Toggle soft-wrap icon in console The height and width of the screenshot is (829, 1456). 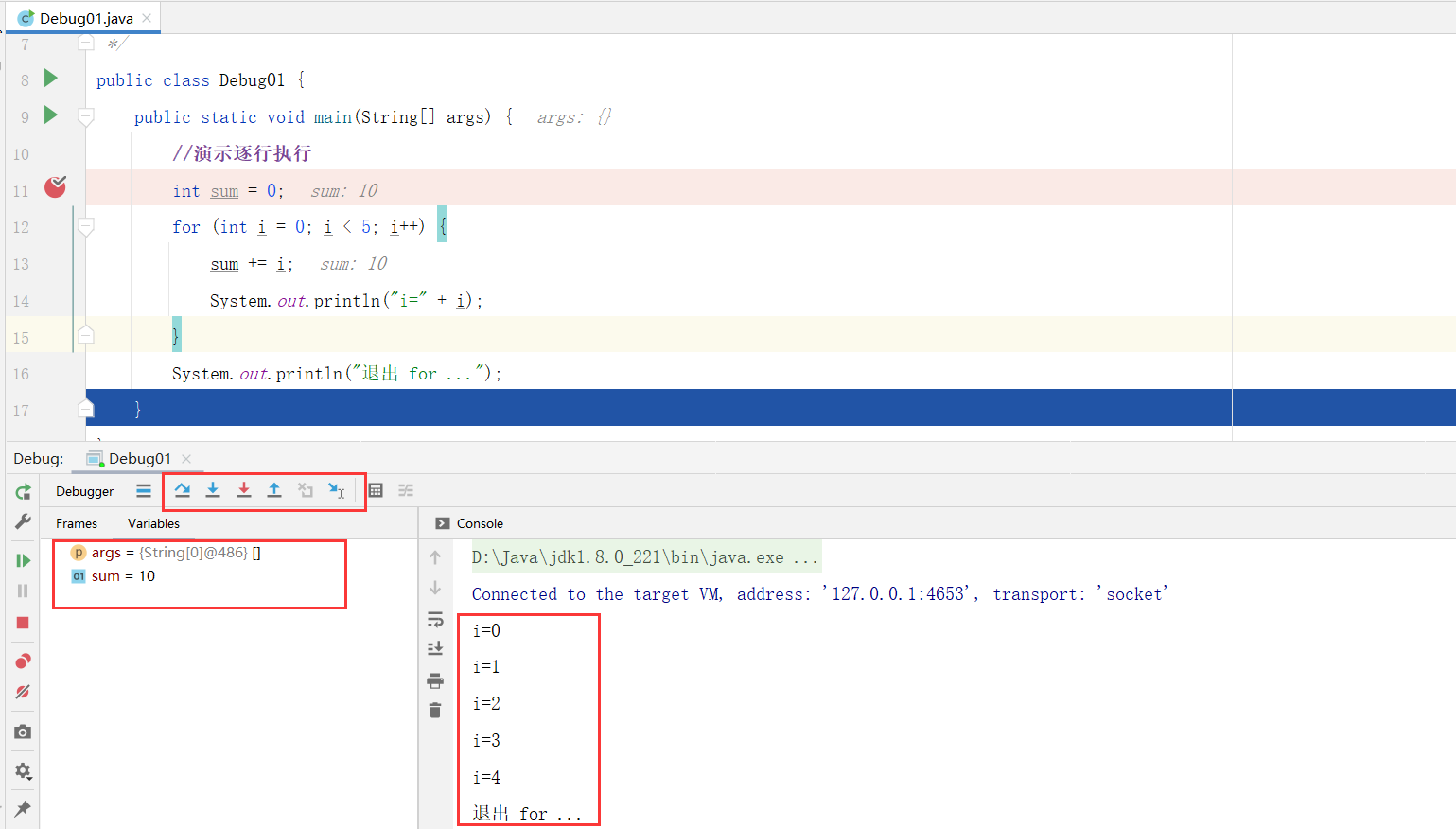(x=435, y=619)
